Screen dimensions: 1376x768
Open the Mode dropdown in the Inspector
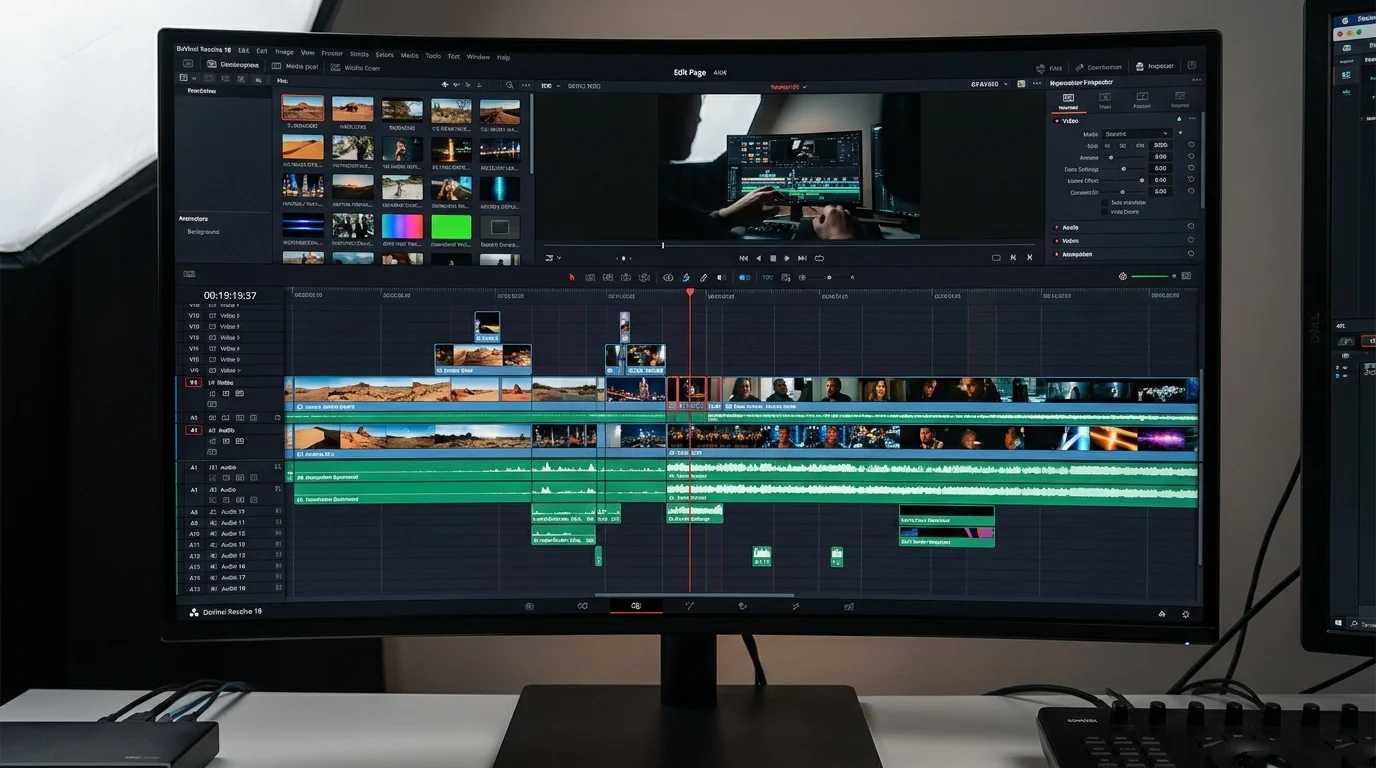click(x=1137, y=133)
